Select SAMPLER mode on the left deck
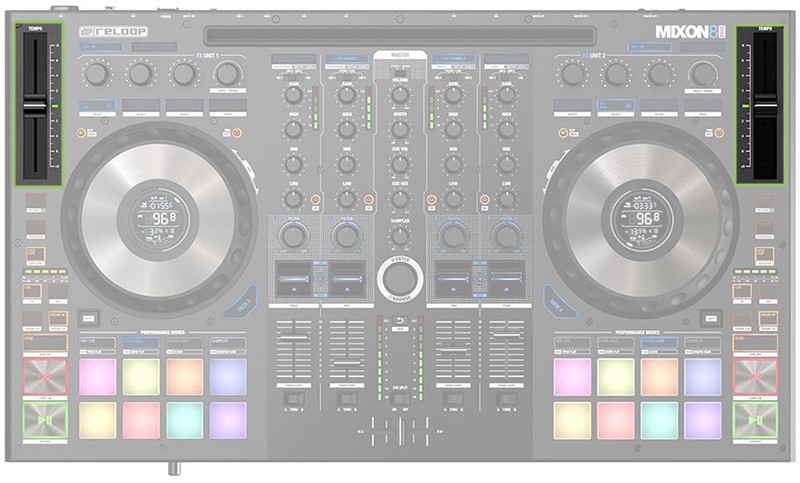Screen dimensions: 800x483 (x=228, y=342)
